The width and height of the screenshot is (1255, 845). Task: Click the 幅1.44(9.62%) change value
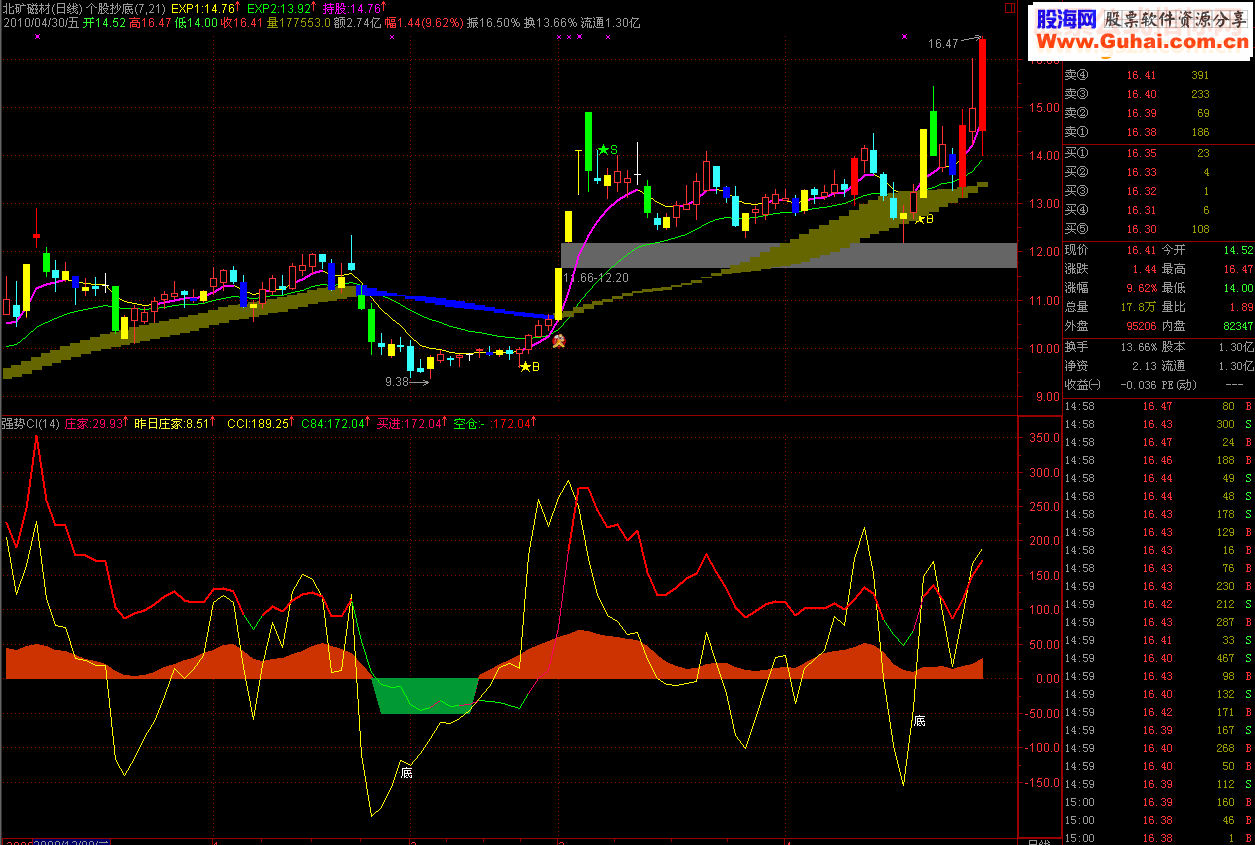tap(423, 22)
